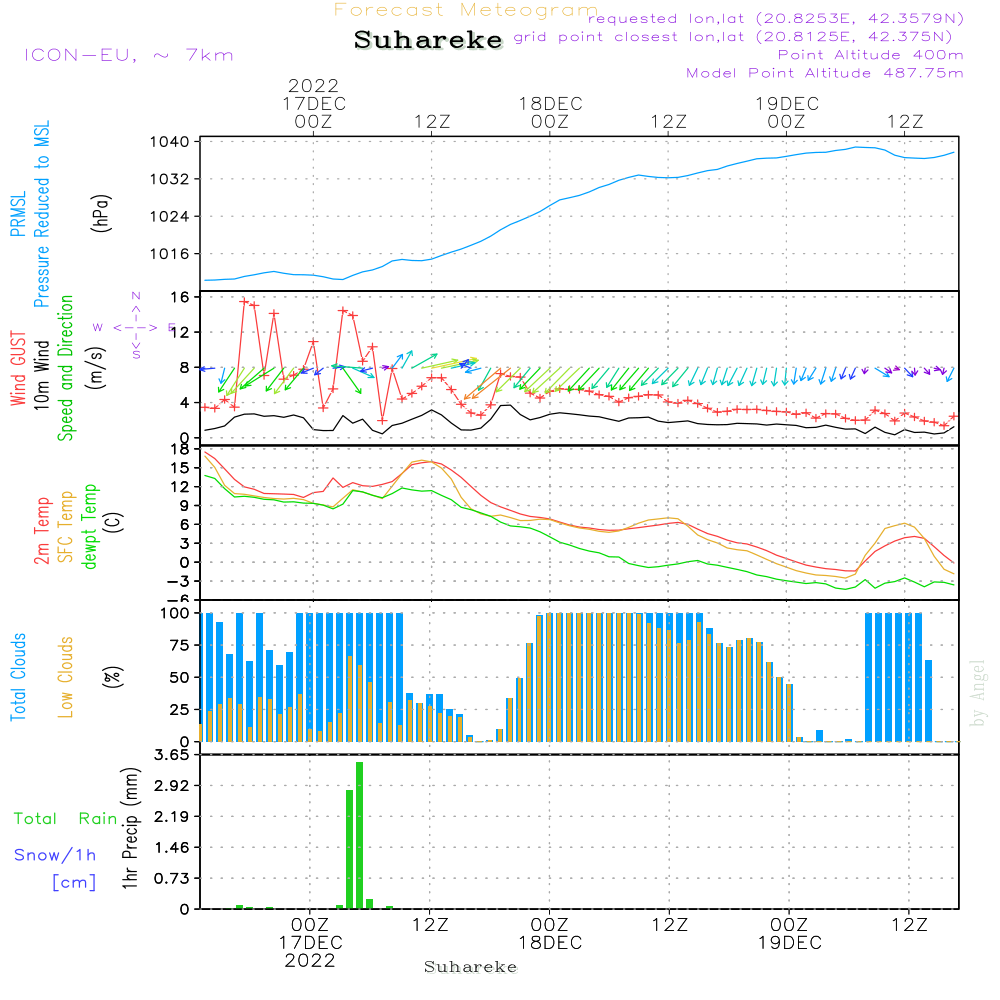Select the green "Speed and Direction" label
The width and height of the screenshot is (1000, 1000).
coord(65,368)
